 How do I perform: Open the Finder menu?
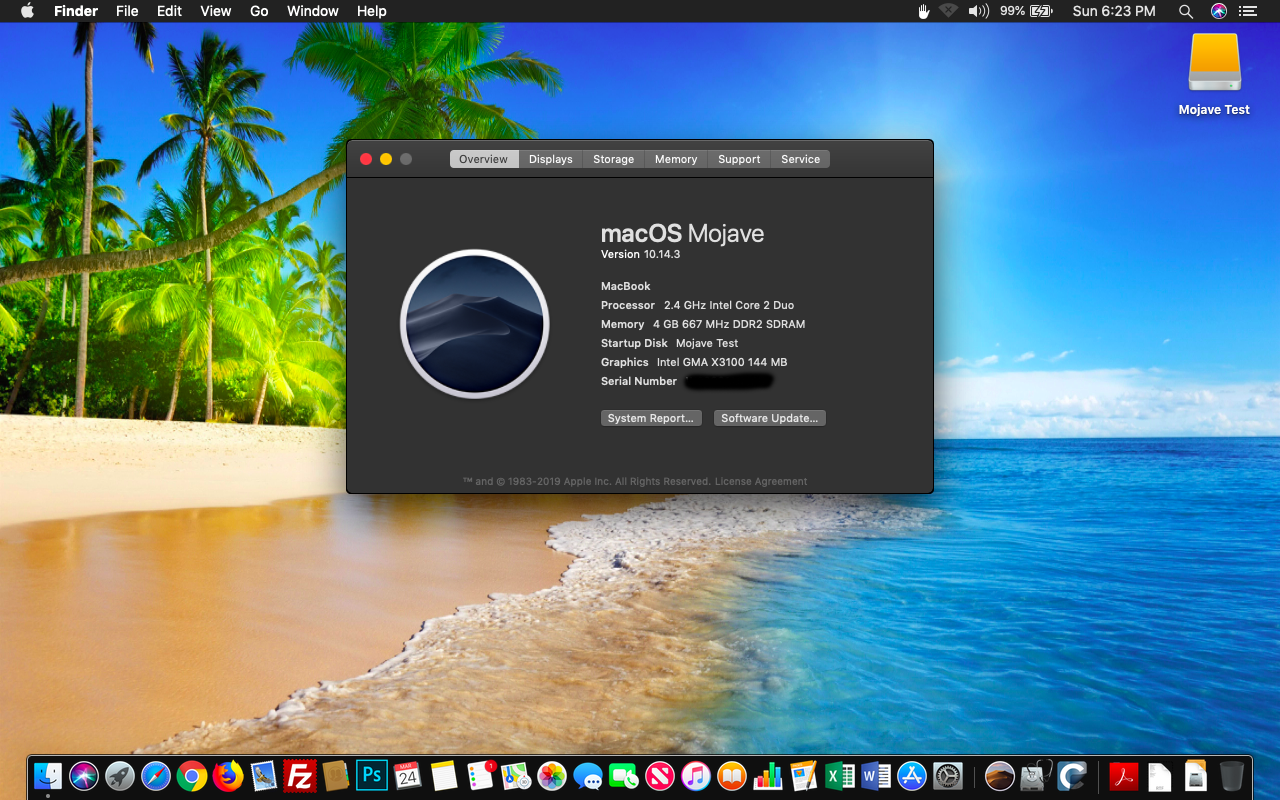pos(75,11)
